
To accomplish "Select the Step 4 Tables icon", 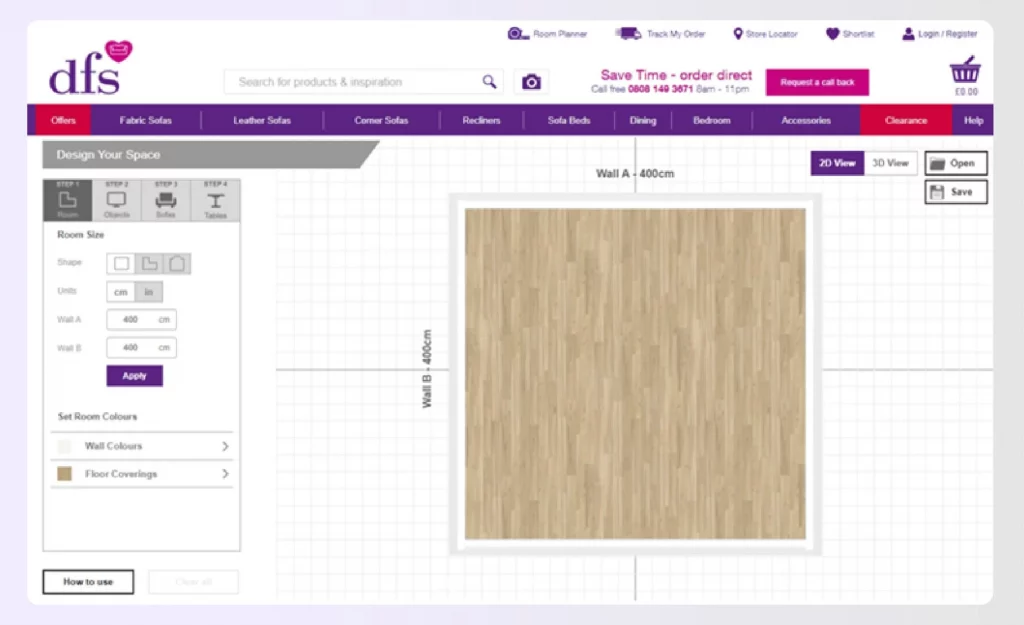I will tap(215, 200).
